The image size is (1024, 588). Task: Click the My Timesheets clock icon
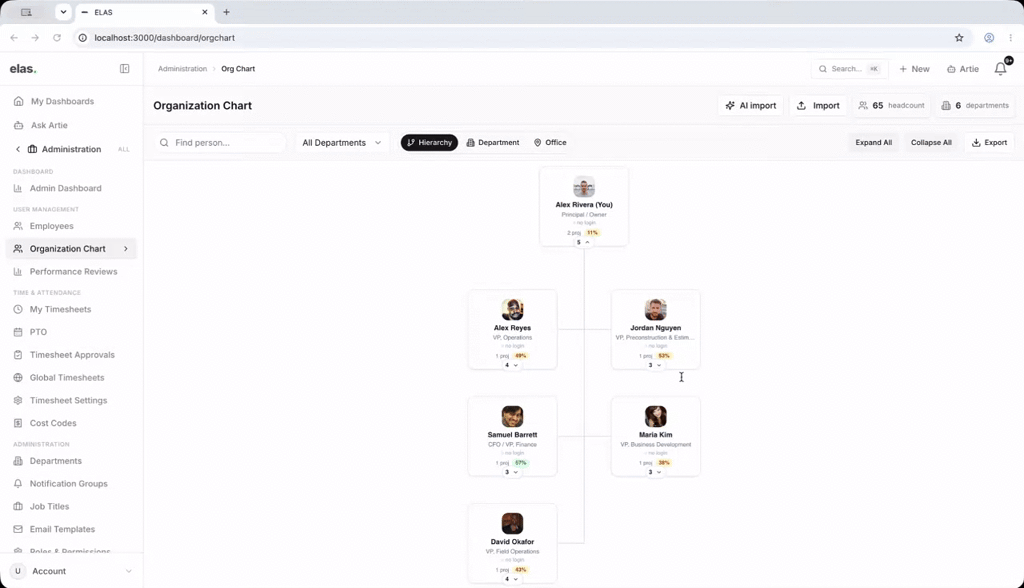pyautogui.click(x=18, y=309)
